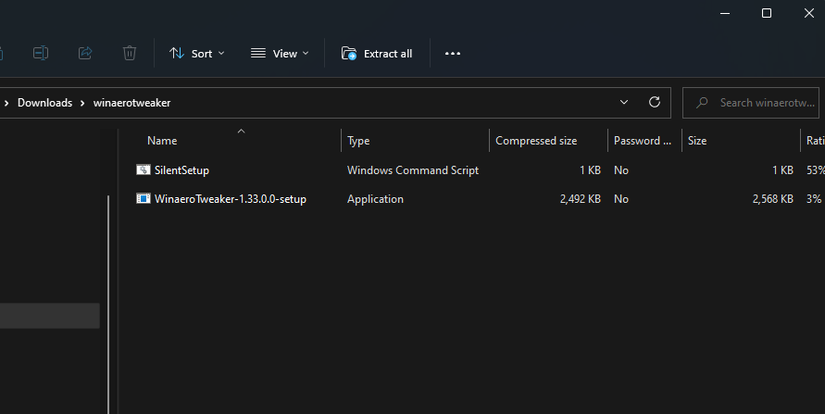This screenshot has width=825, height=414.
Task: Click the Rename toolbar icon
Action: (x=41, y=53)
